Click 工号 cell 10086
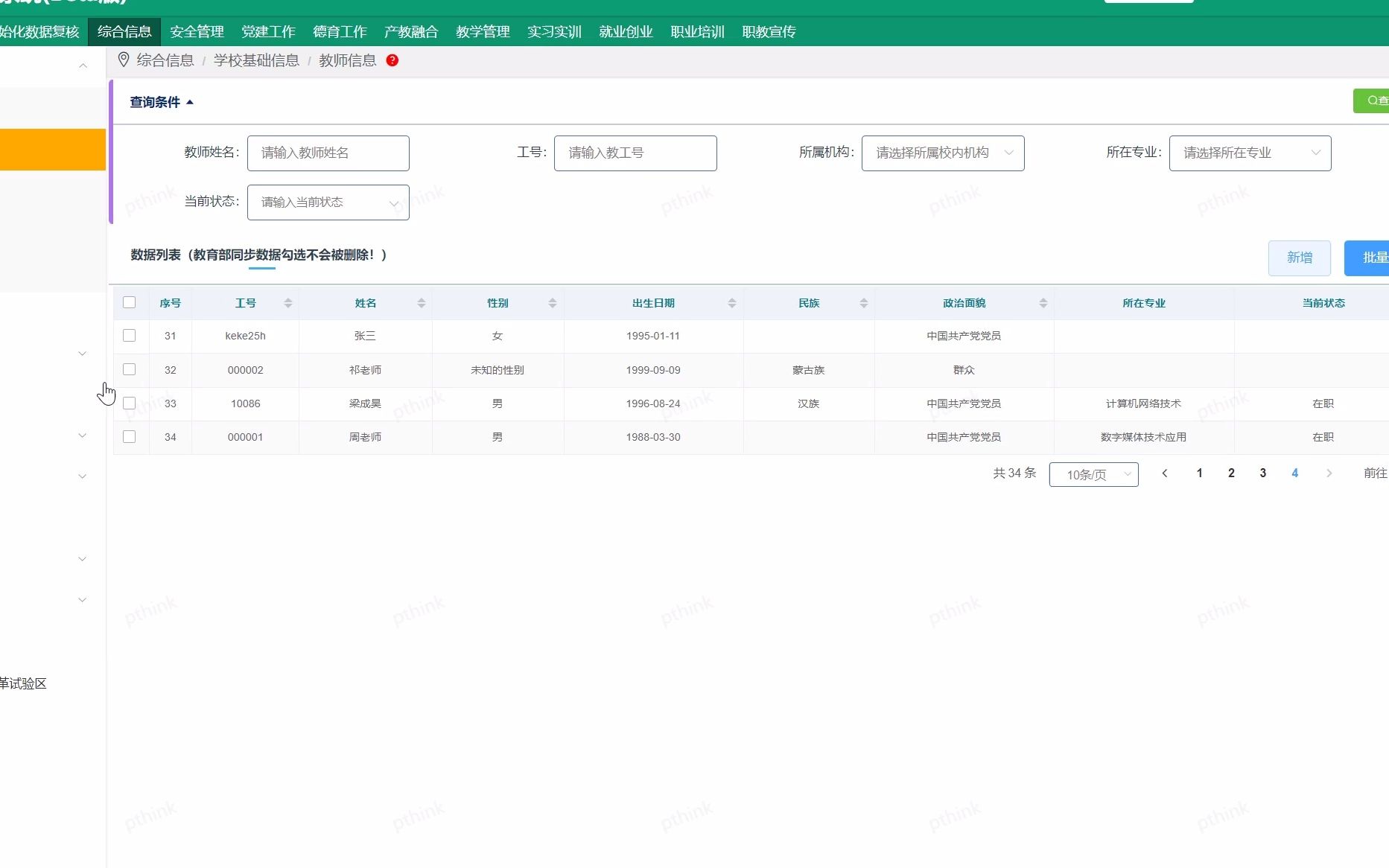 245,403
